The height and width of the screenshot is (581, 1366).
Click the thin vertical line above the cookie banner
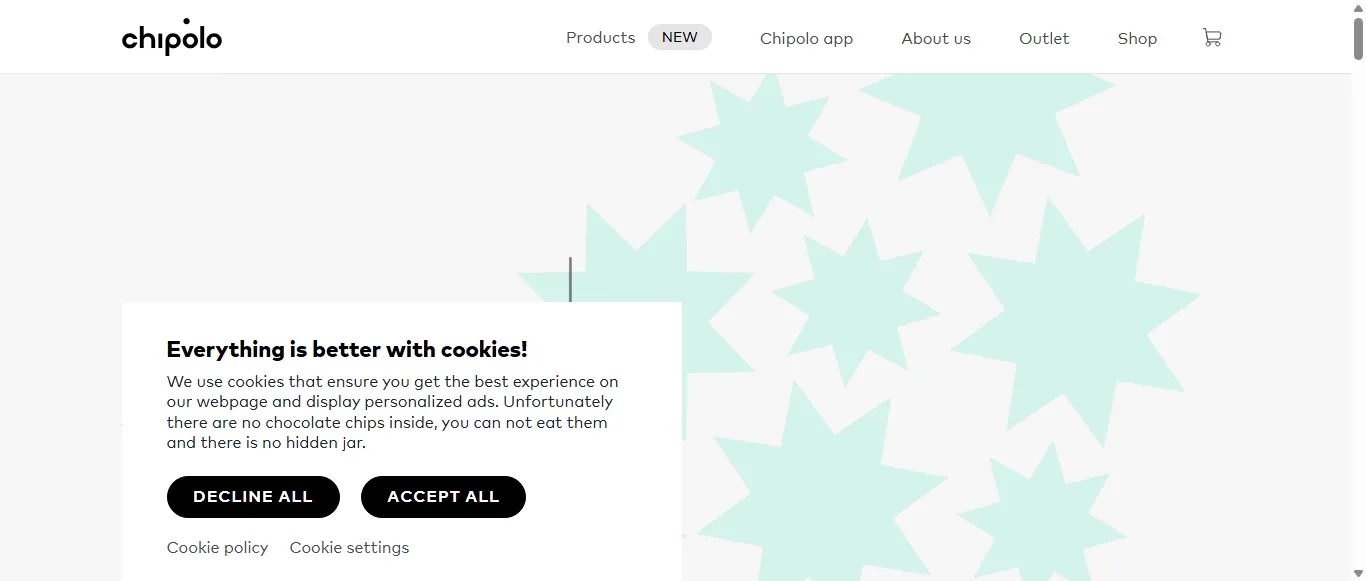(570, 279)
